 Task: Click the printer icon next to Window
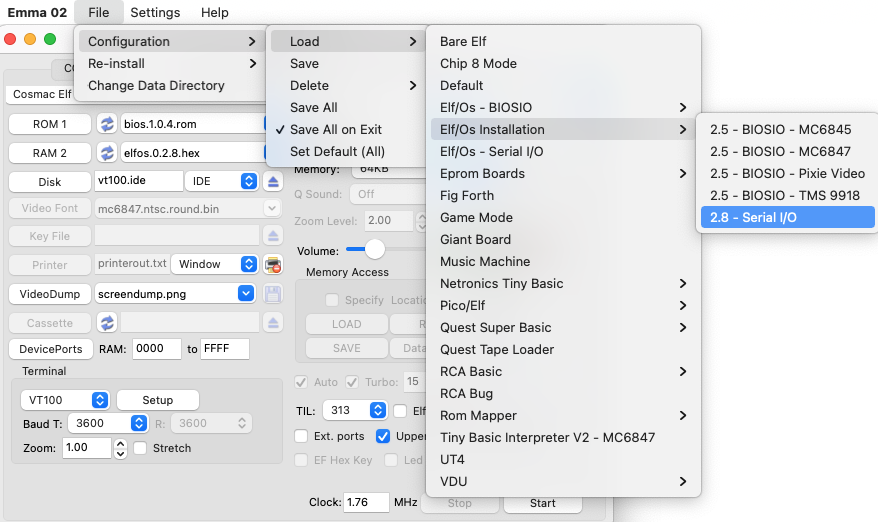(273, 264)
